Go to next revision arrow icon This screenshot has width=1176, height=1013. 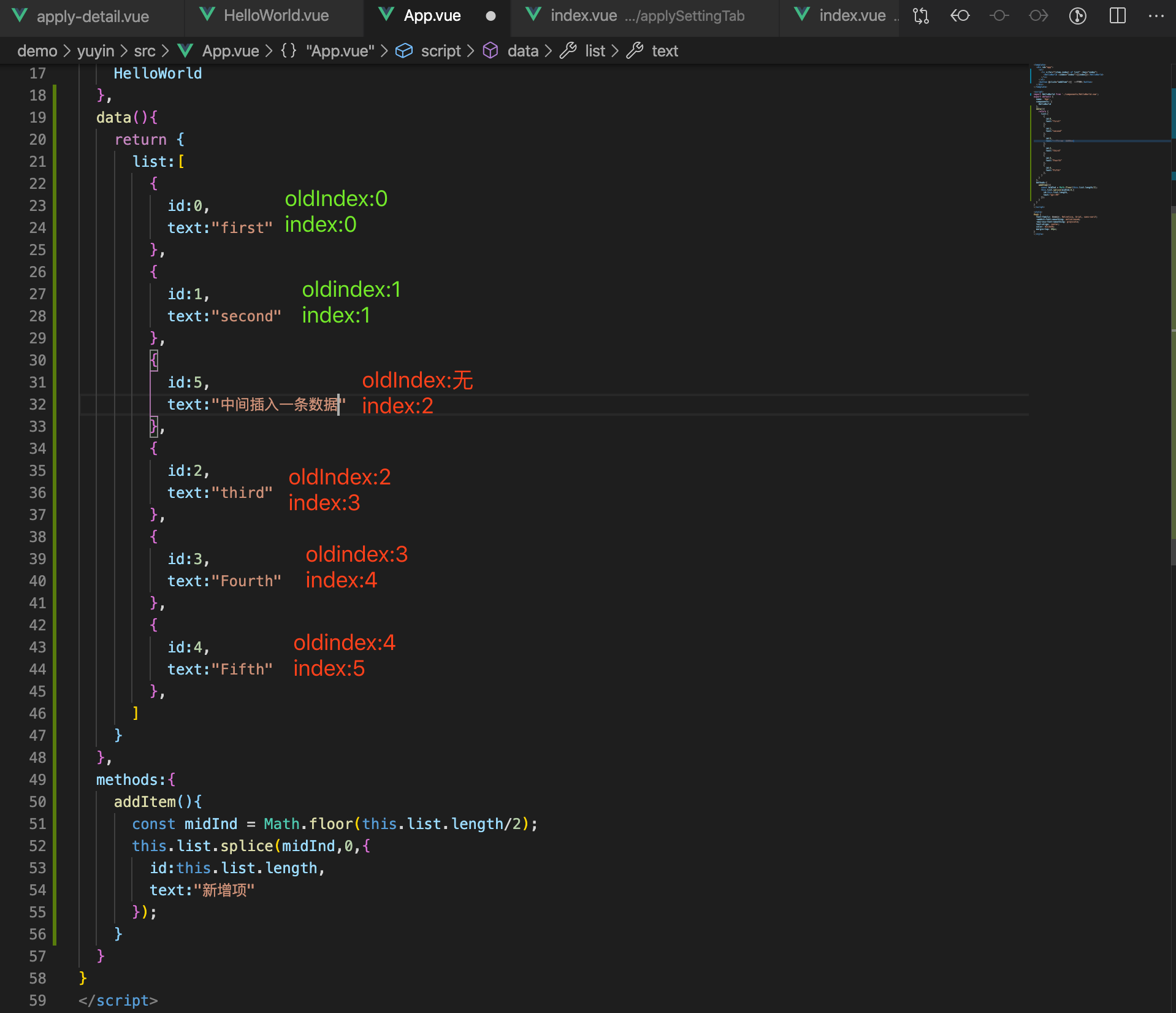1038,16
